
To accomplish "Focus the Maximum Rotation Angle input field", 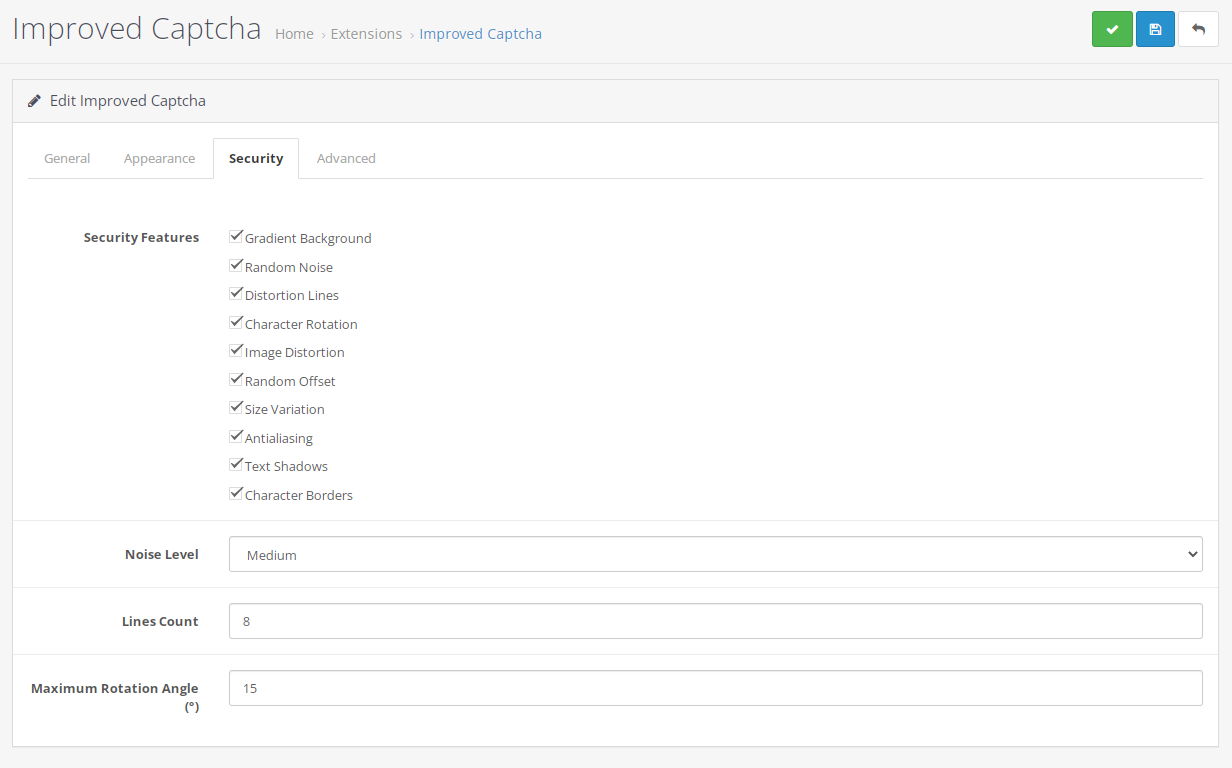I will pos(715,688).
